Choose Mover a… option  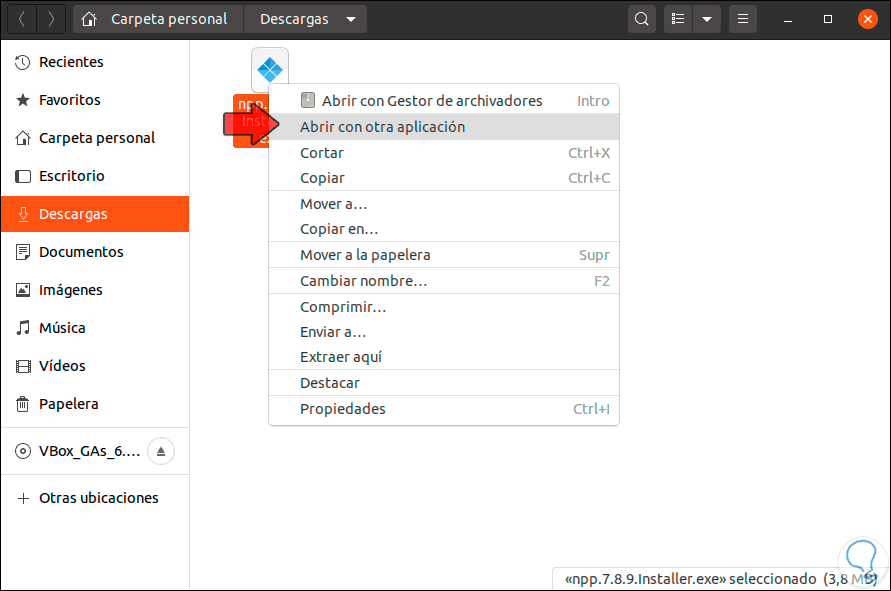click(x=444, y=204)
